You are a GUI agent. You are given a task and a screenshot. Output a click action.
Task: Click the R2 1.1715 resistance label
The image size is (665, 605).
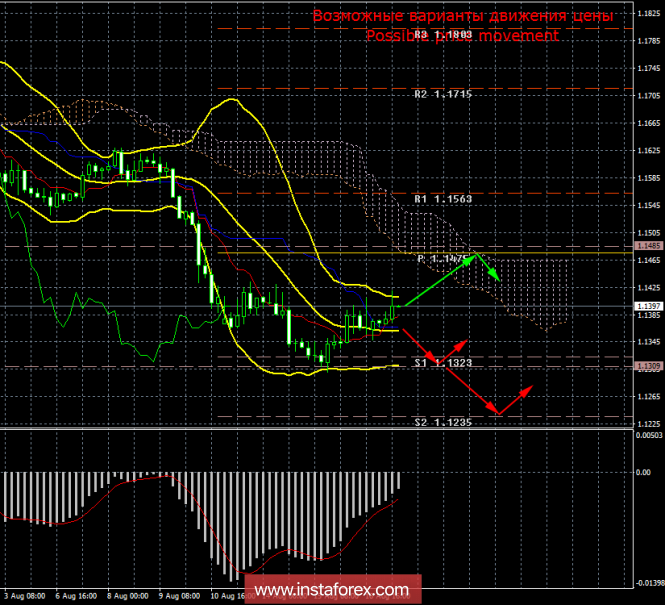click(442, 93)
